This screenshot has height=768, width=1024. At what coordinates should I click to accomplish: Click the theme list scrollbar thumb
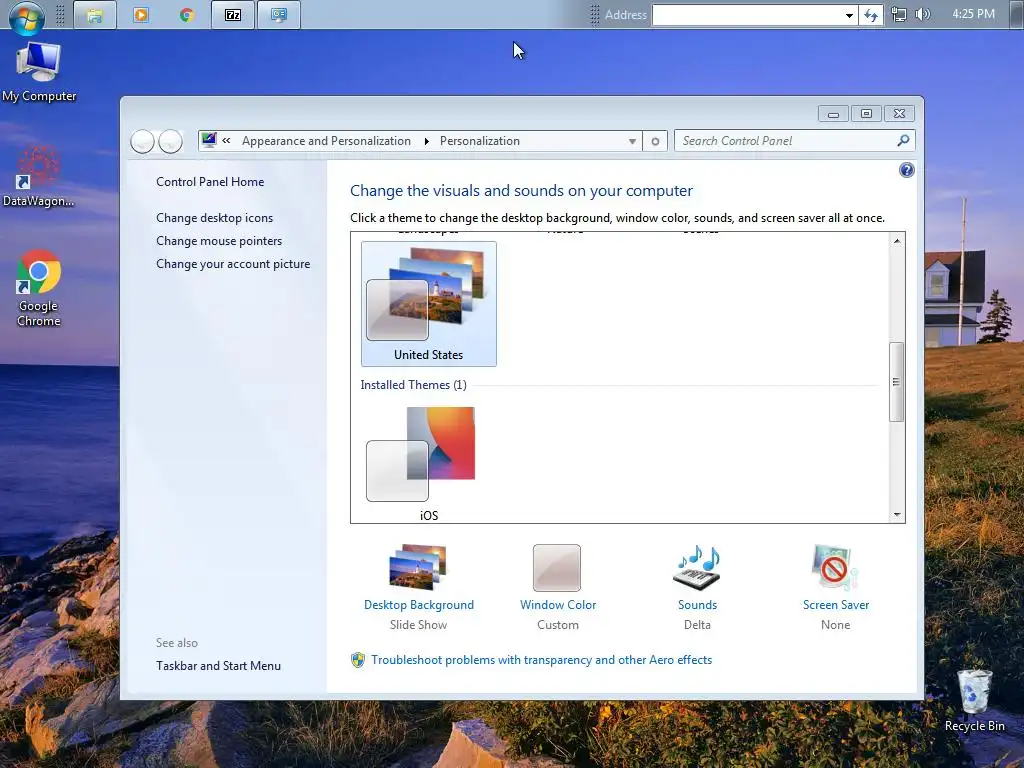click(897, 381)
